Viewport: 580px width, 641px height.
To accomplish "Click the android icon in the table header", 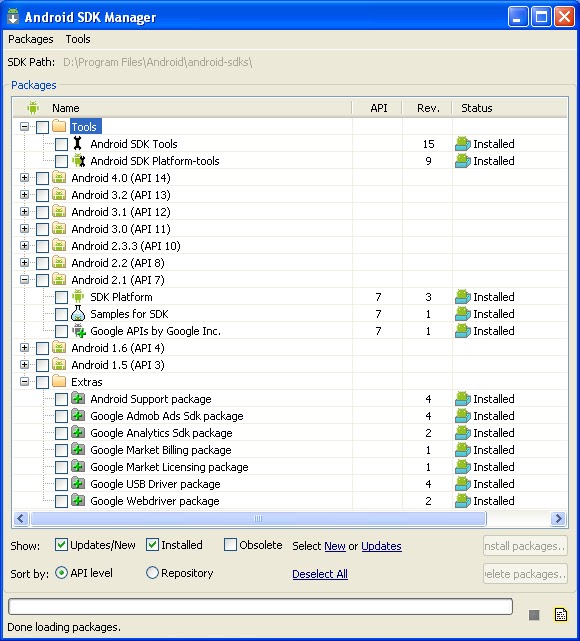I will pos(33,108).
